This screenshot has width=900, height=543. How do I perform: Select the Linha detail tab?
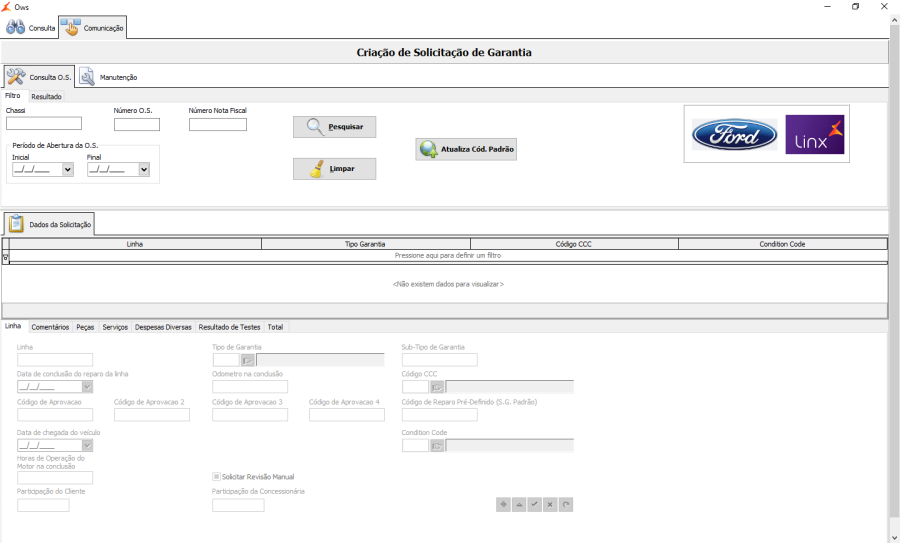point(13,326)
